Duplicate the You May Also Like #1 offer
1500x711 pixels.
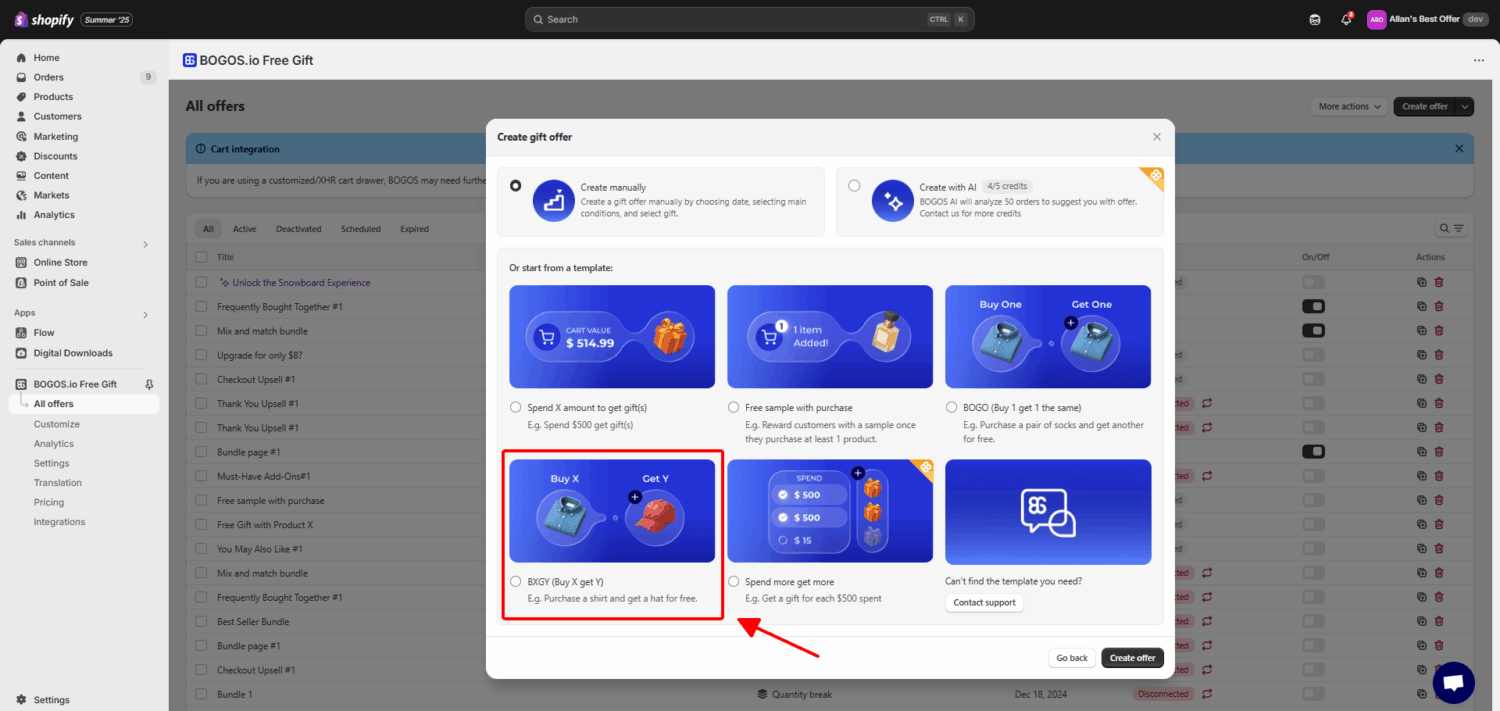(1422, 549)
